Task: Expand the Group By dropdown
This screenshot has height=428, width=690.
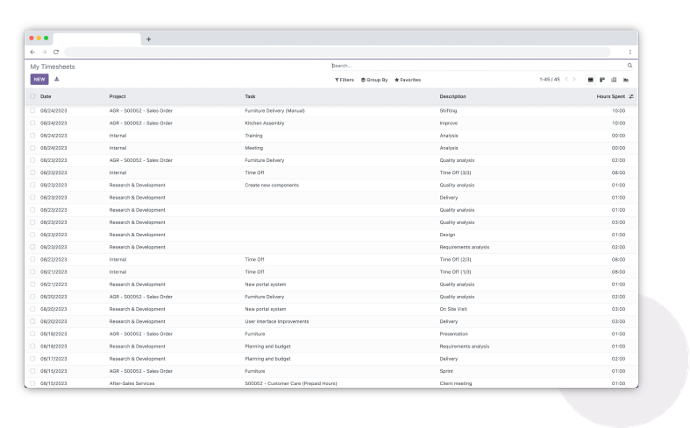Action: coord(374,79)
